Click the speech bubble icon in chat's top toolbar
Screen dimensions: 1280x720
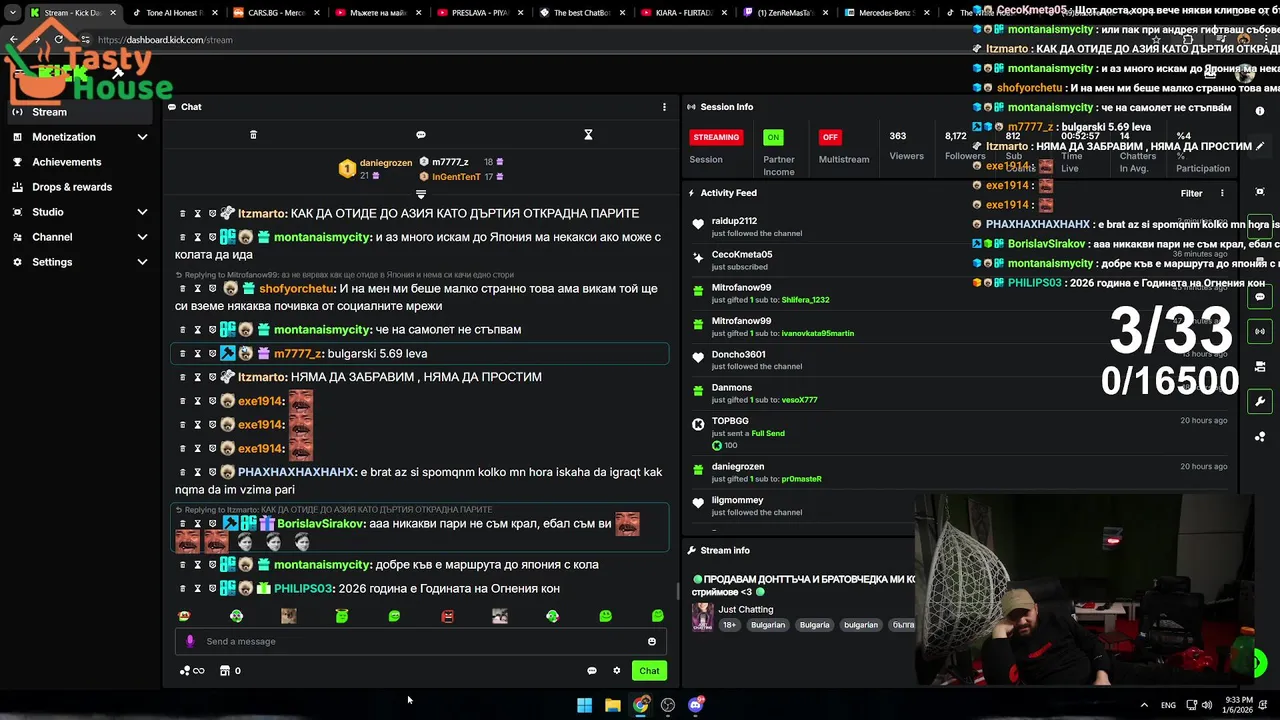tap(421, 135)
